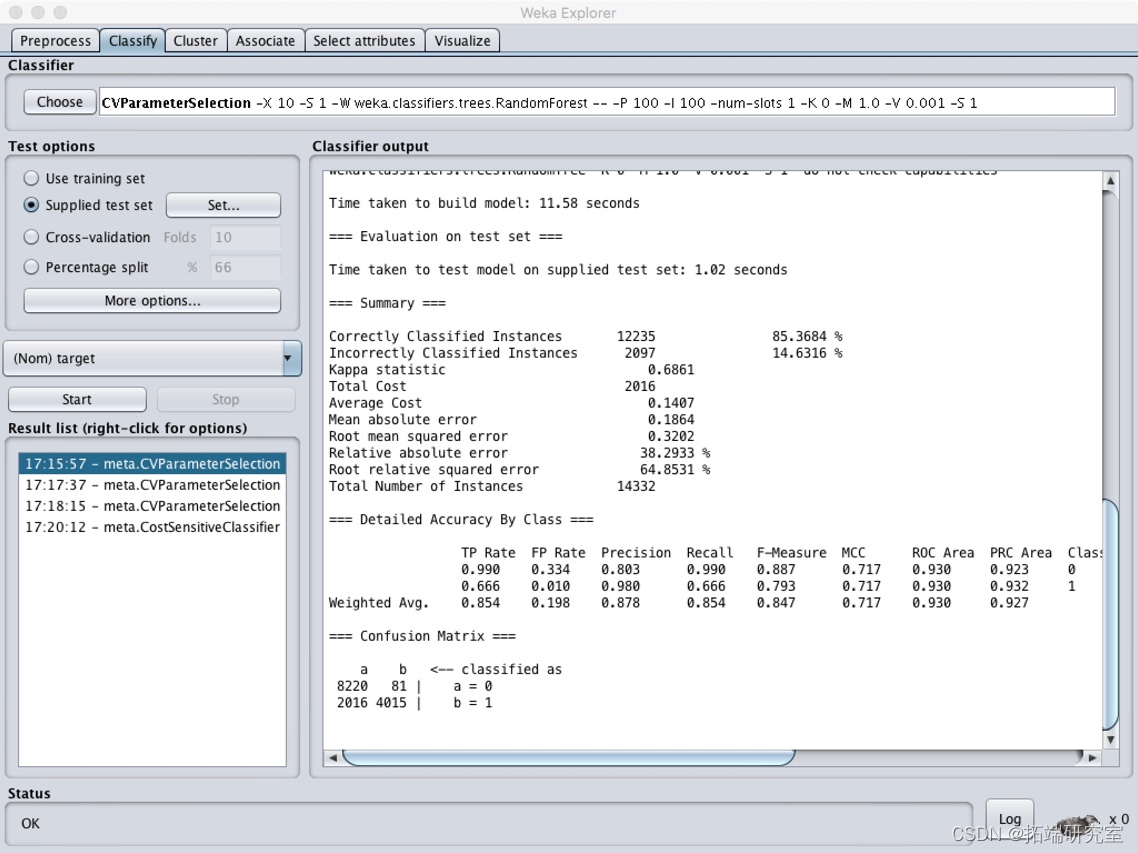Select 17:15:57 meta.CVParameterSelection result
Image resolution: width=1138 pixels, height=853 pixels.
(152, 464)
